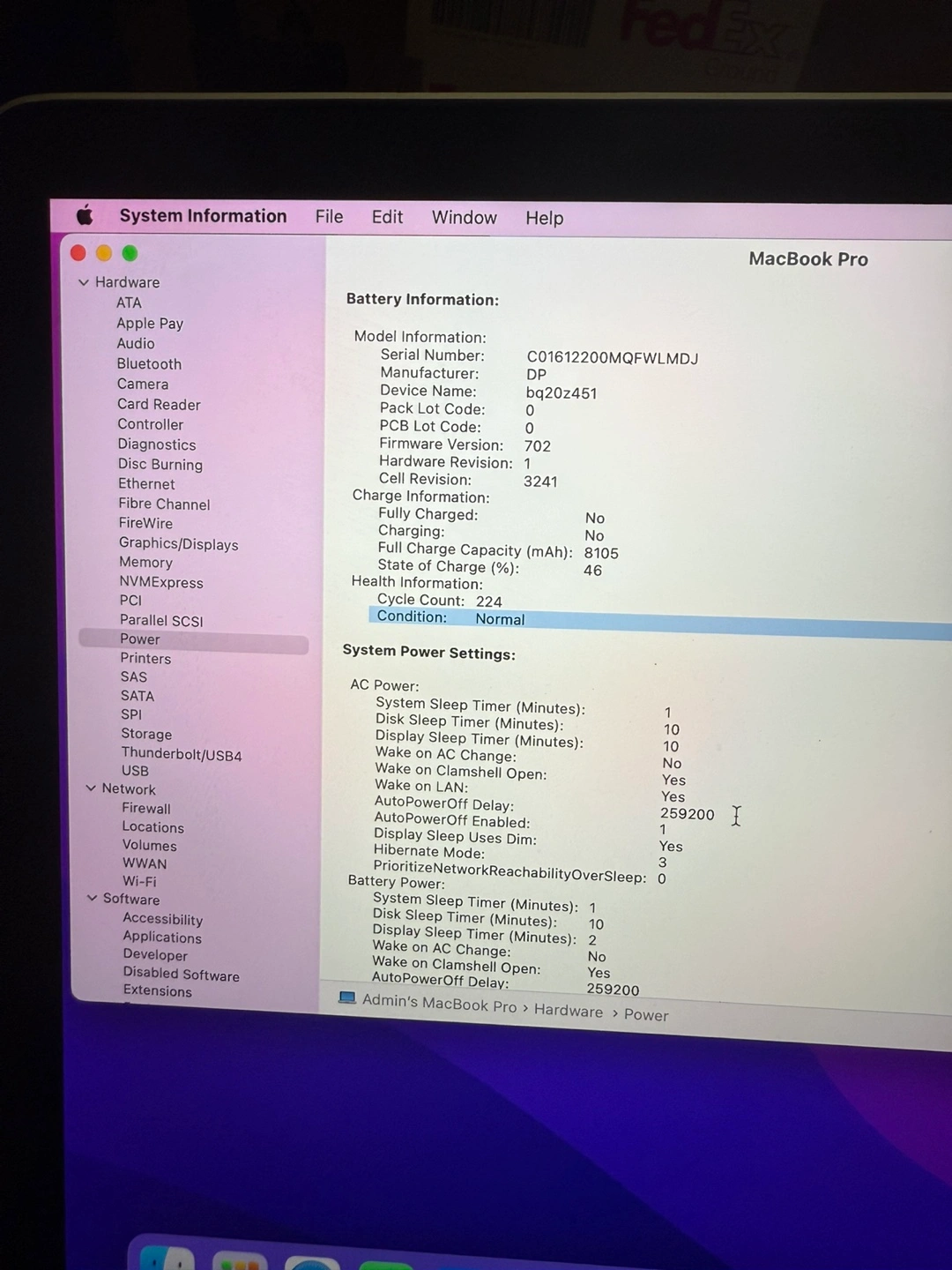Select Accessibility under Software
952x1270 pixels.
[x=163, y=919]
